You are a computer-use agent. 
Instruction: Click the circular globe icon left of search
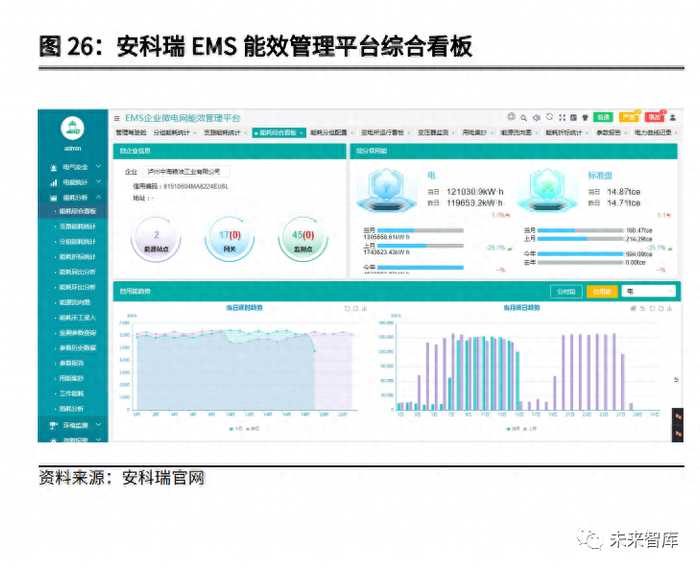coord(511,117)
